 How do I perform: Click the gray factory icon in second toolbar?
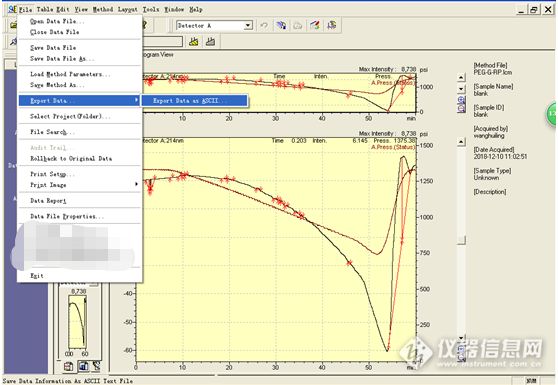click(x=210, y=42)
